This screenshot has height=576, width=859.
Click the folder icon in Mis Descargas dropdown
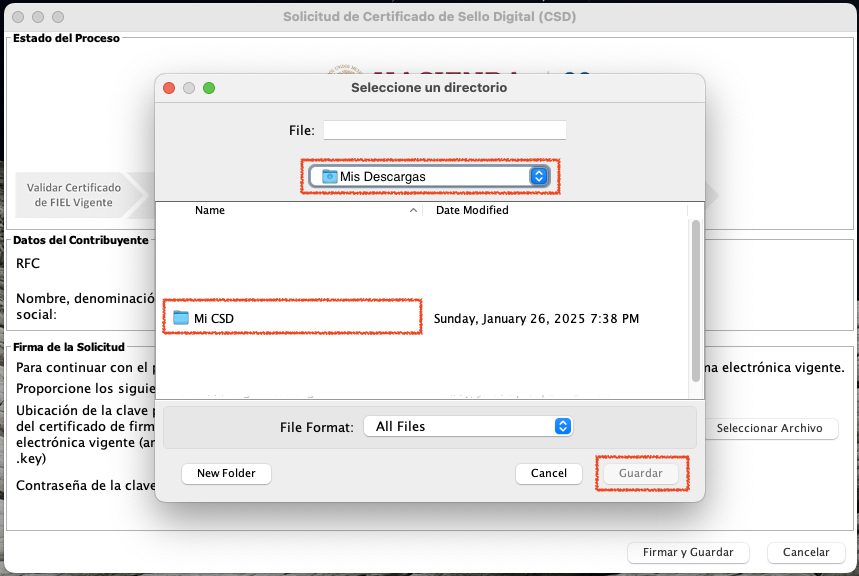pyautogui.click(x=329, y=176)
